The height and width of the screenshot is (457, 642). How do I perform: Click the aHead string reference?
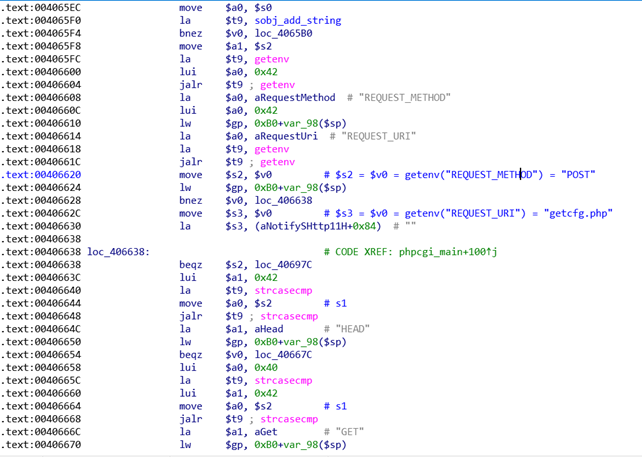pos(269,329)
